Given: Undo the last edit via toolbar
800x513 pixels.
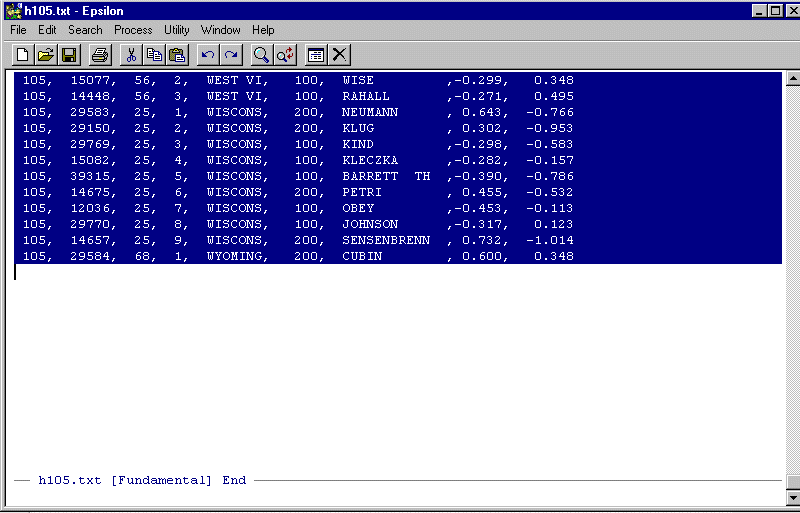Looking at the screenshot, I should [208, 55].
